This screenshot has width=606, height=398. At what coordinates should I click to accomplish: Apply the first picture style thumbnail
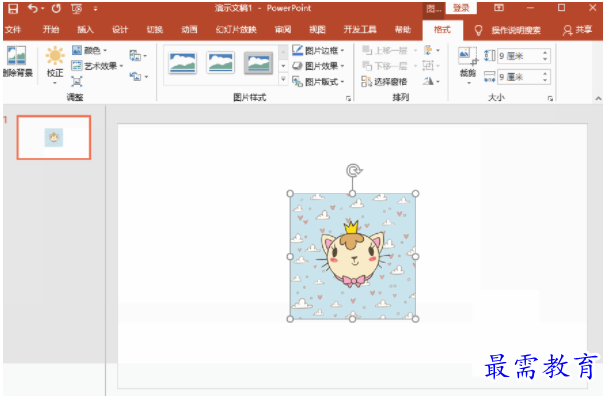point(182,63)
